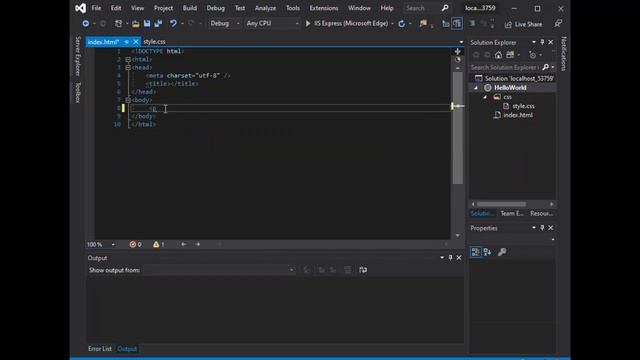
Task: Open the Server Explorer side tab
Action: click(x=78, y=56)
